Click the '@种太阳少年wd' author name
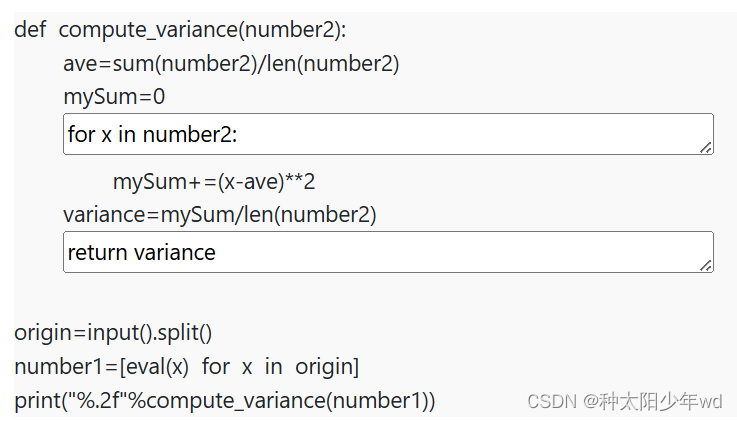Image resolution: width=737 pixels, height=421 pixels. (x=652, y=402)
